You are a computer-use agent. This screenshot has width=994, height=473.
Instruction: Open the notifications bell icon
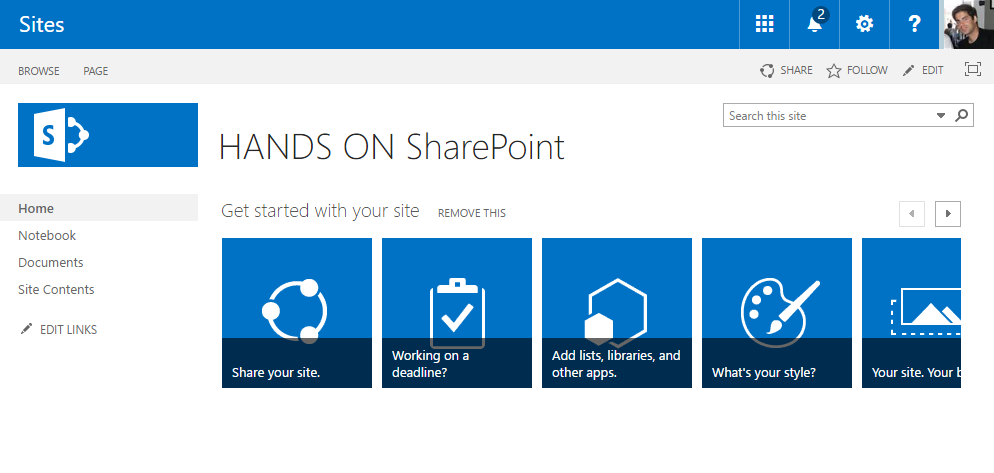[x=815, y=24]
